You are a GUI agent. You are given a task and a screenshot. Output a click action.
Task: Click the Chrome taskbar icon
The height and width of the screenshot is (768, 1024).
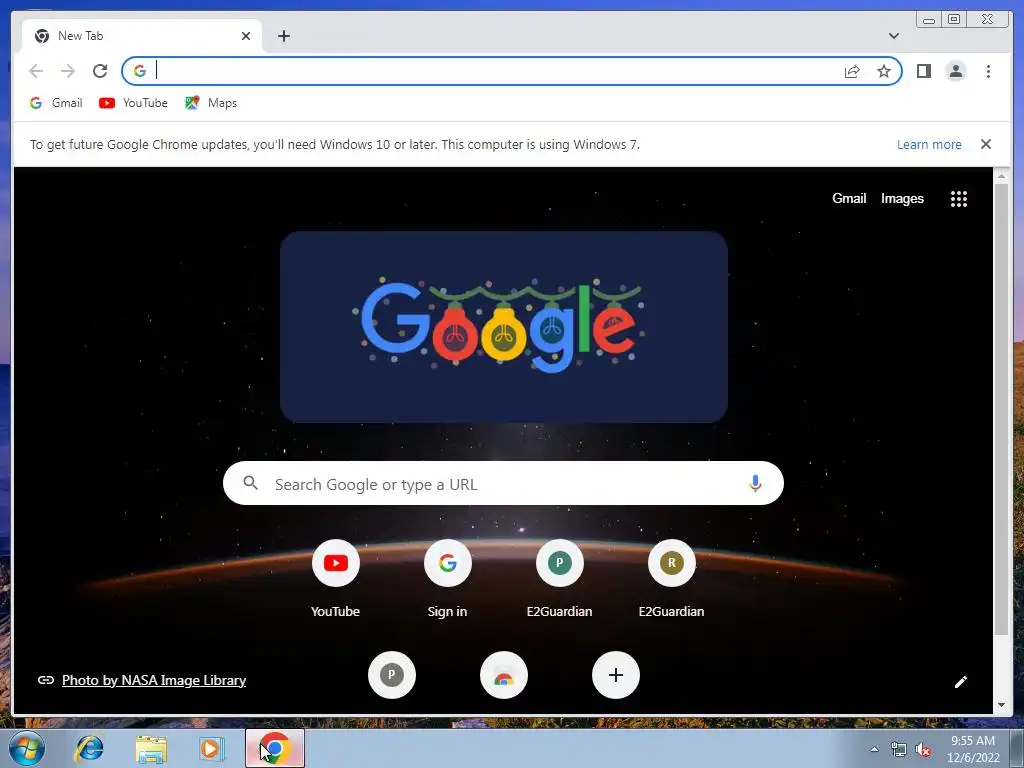[x=275, y=748]
